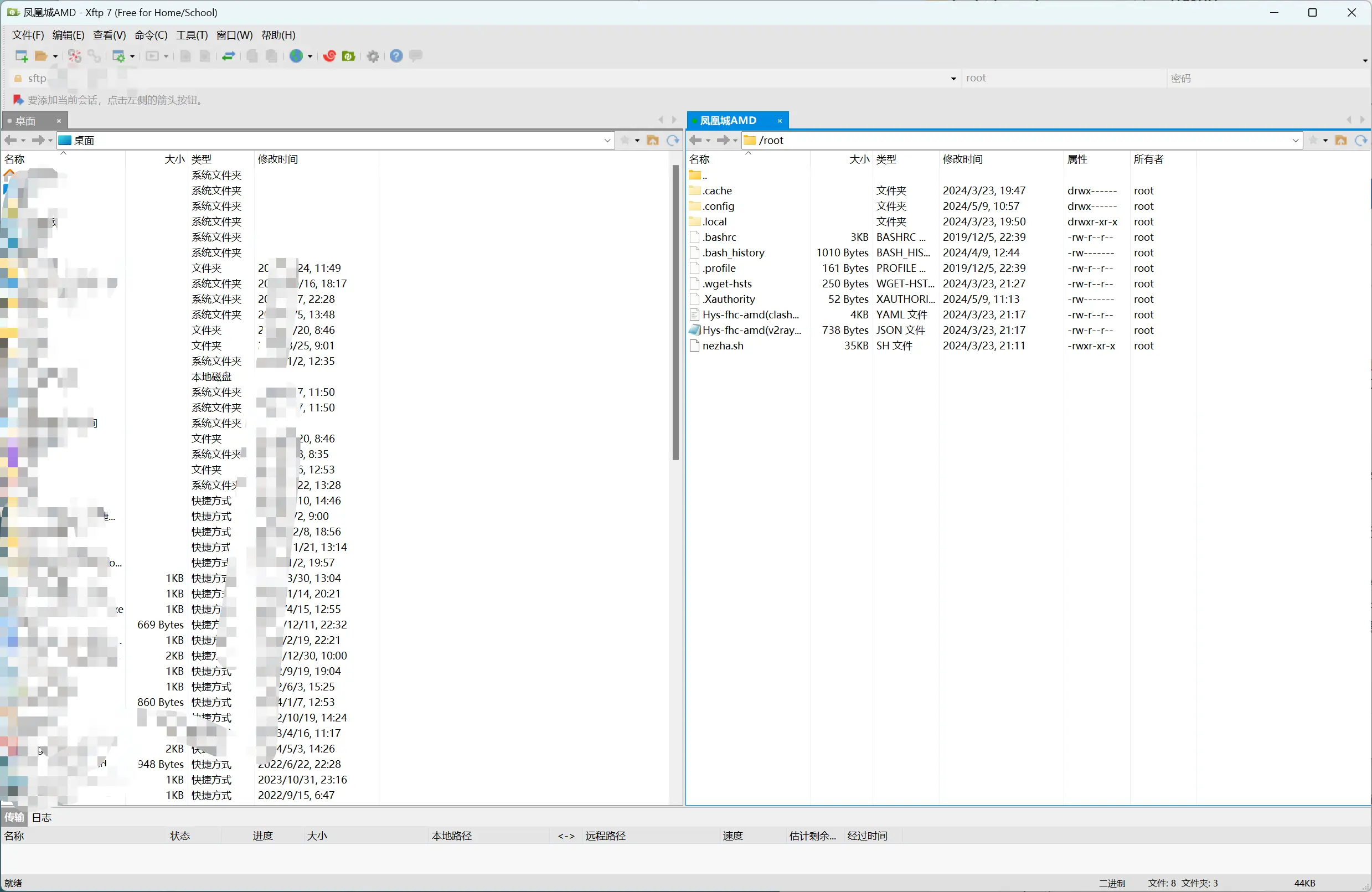Screen dimensions: 1372x892
Task: Click the local pane vertical scrollbar
Action: click(675, 312)
